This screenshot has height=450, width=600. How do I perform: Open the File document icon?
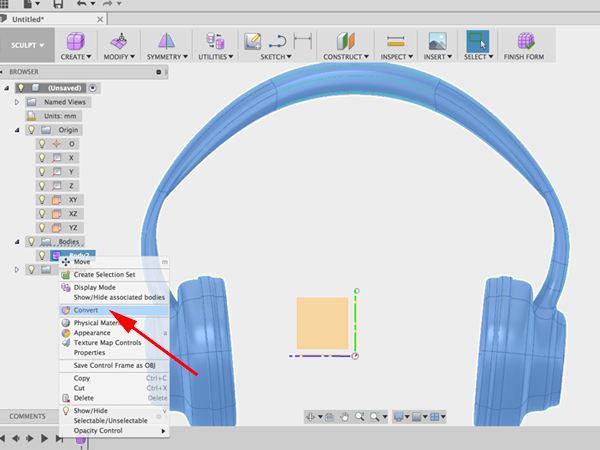pyautogui.click(x=28, y=3)
